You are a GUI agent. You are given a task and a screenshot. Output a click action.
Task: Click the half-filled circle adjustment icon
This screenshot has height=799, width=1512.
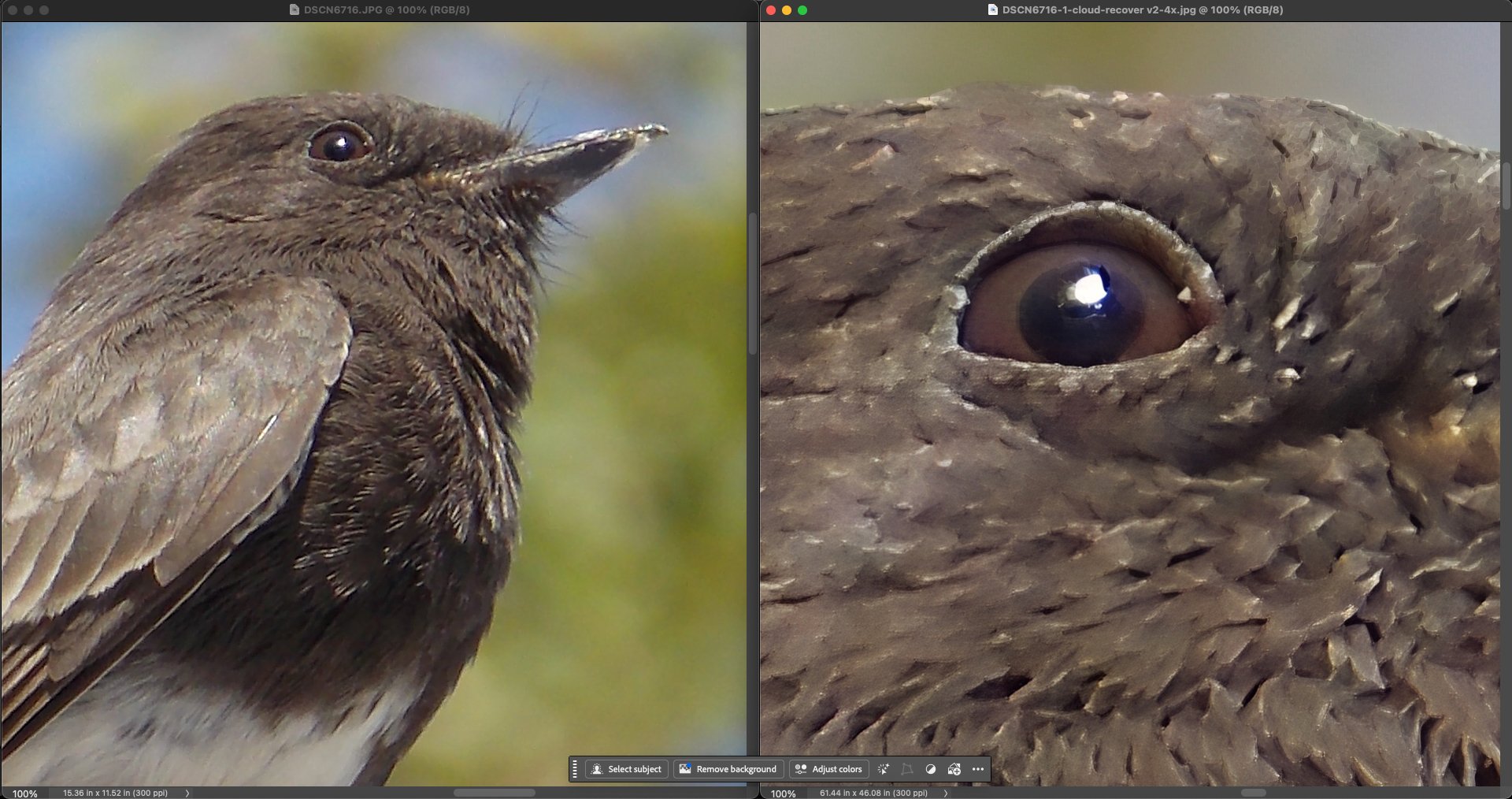pos(931,769)
